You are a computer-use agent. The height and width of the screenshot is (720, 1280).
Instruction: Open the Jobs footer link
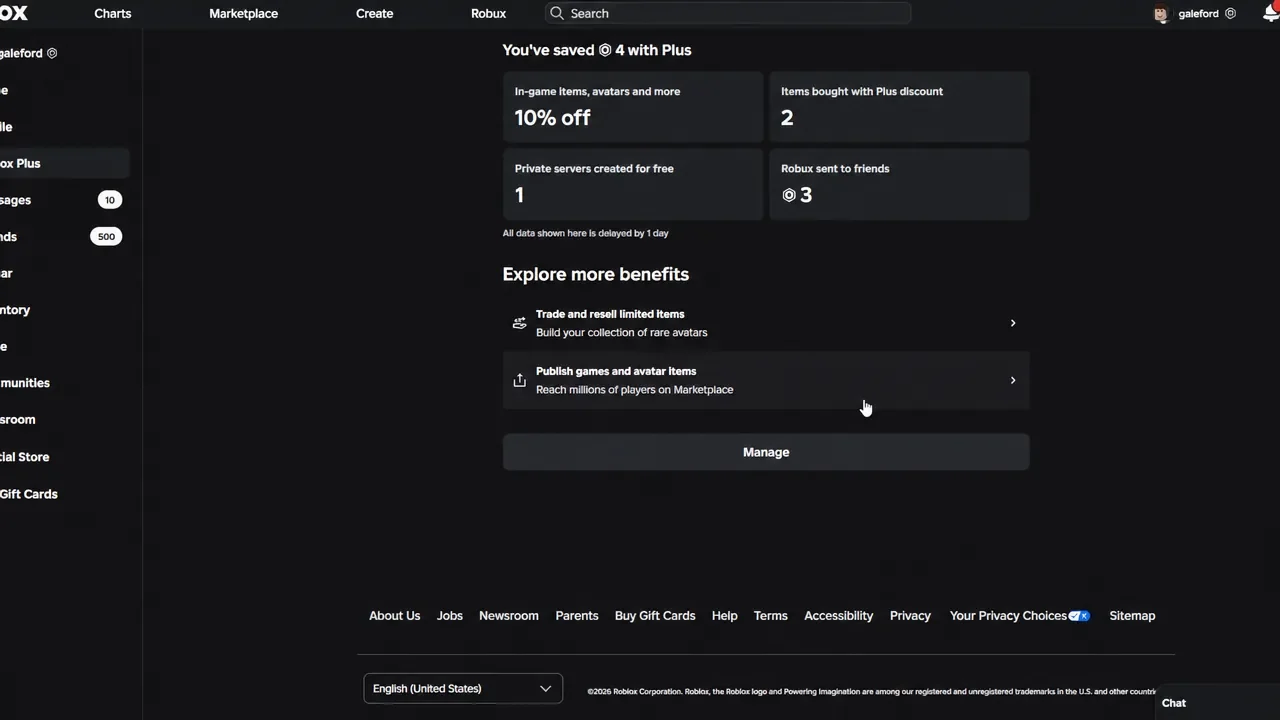coord(450,616)
